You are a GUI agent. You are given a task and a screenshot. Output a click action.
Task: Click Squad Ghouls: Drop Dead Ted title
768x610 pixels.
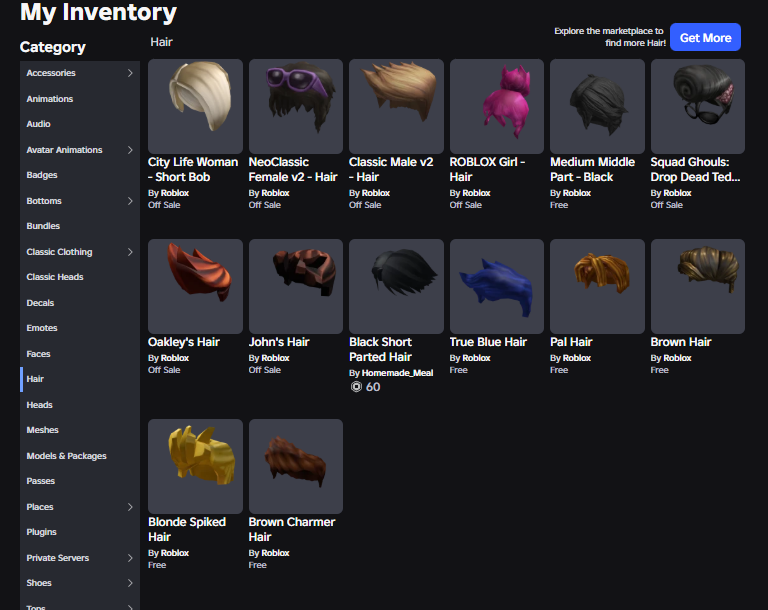pyautogui.click(x=695, y=170)
